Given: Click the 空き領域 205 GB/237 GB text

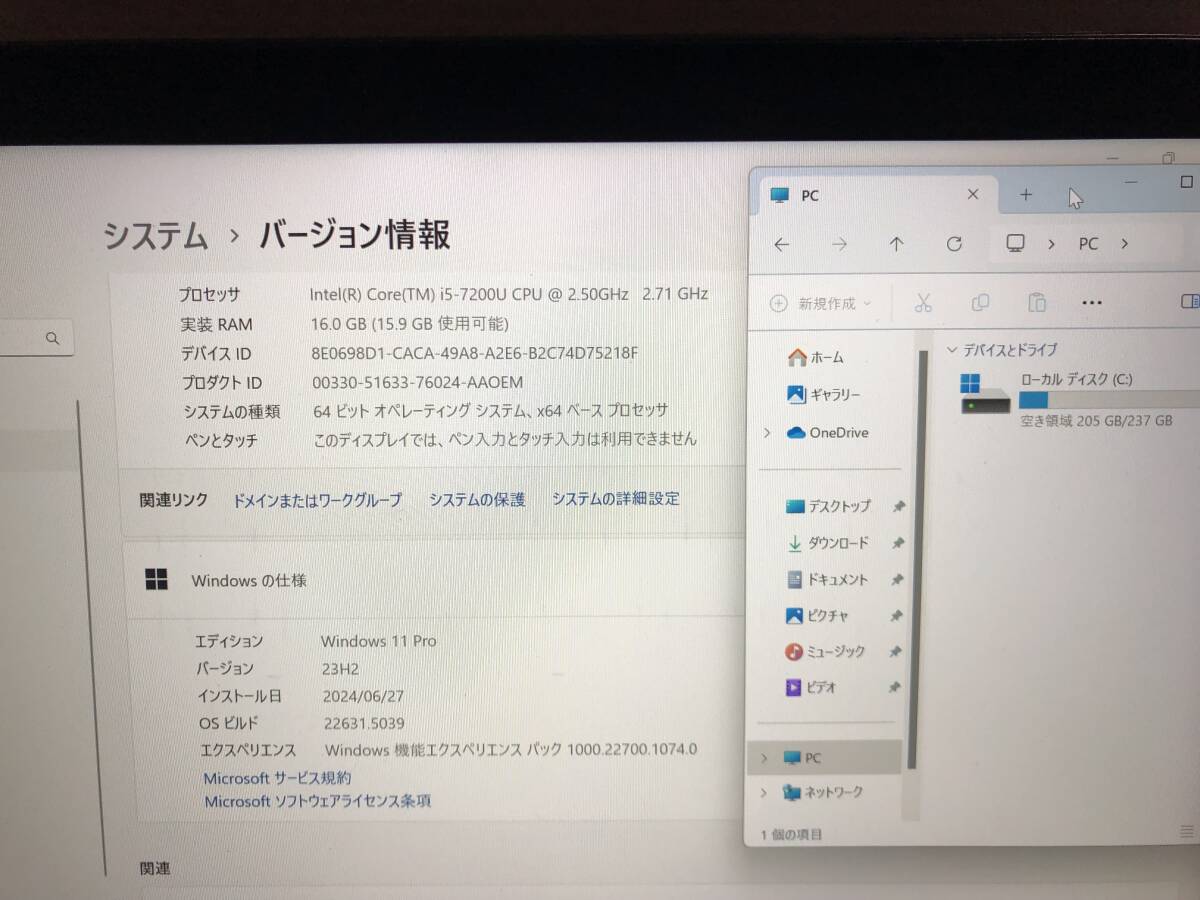Looking at the screenshot, I should 1096,421.
